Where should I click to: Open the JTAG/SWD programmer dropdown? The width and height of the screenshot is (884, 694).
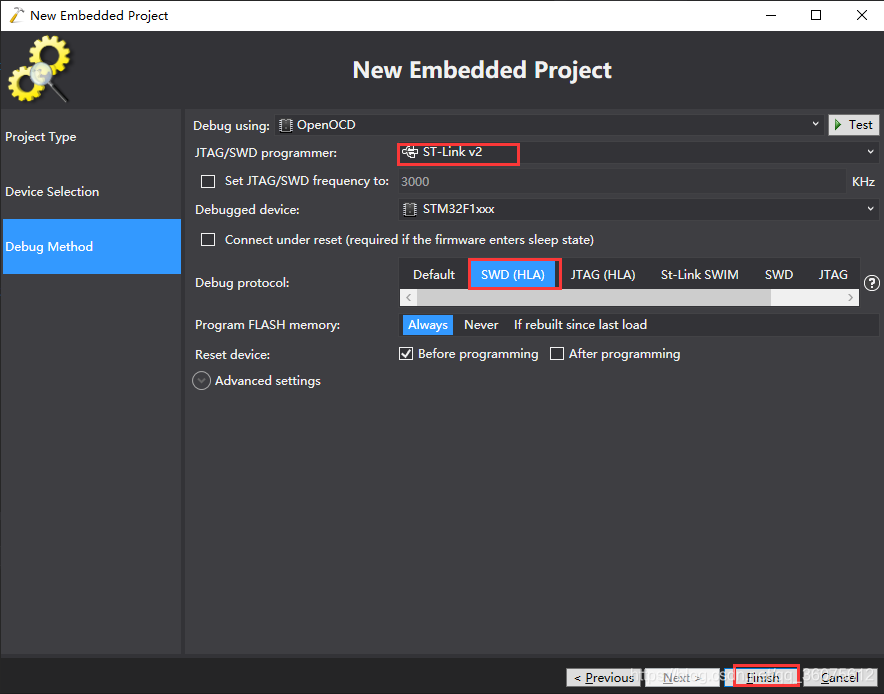pyautogui.click(x=638, y=152)
